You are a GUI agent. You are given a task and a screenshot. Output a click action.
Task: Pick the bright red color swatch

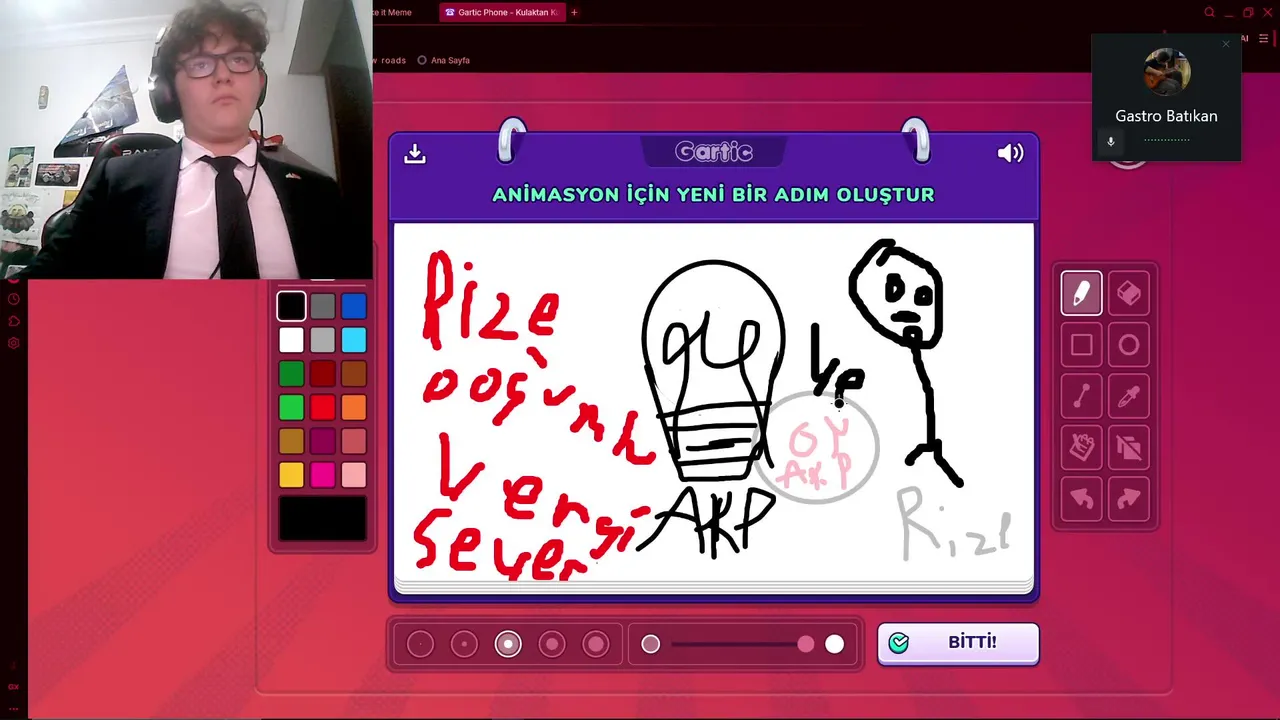tap(322, 408)
